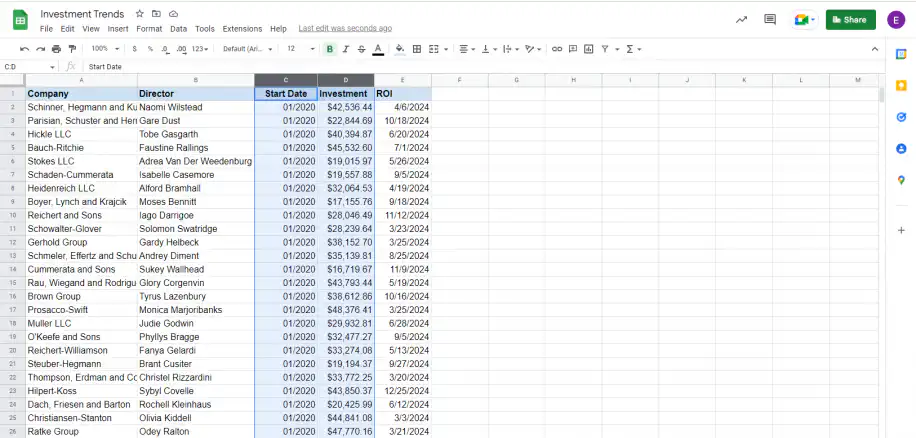This screenshot has height=438, width=916.
Task: Select the column E header
Action: point(403,80)
